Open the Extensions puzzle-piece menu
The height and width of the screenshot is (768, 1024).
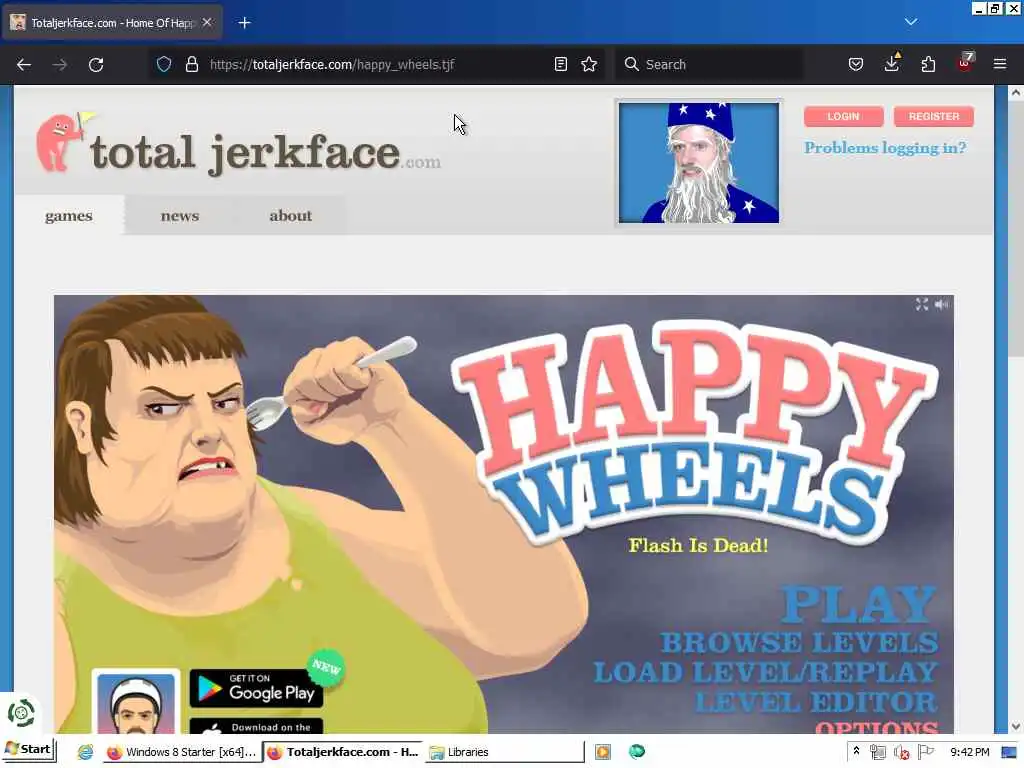(928, 64)
